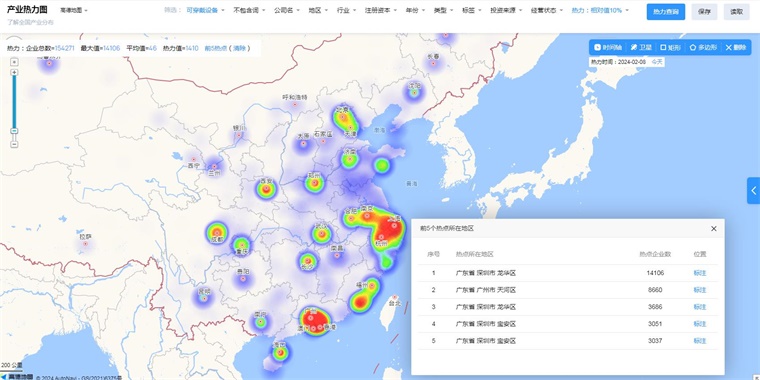This screenshot has width=760, height=380.
Task: Open the 年份 filter dropdown
Action: [x=415, y=10]
